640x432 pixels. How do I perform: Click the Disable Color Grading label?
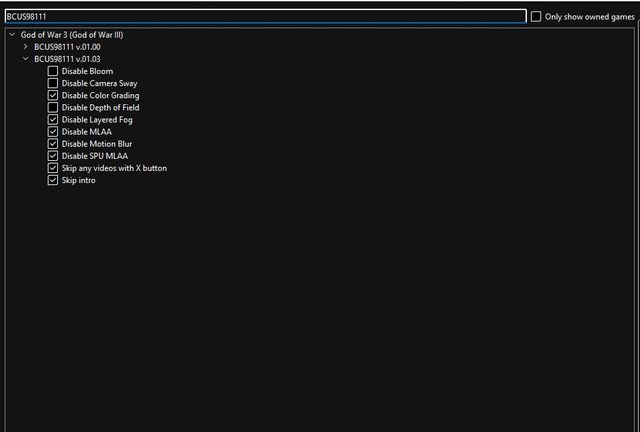click(x=100, y=96)
